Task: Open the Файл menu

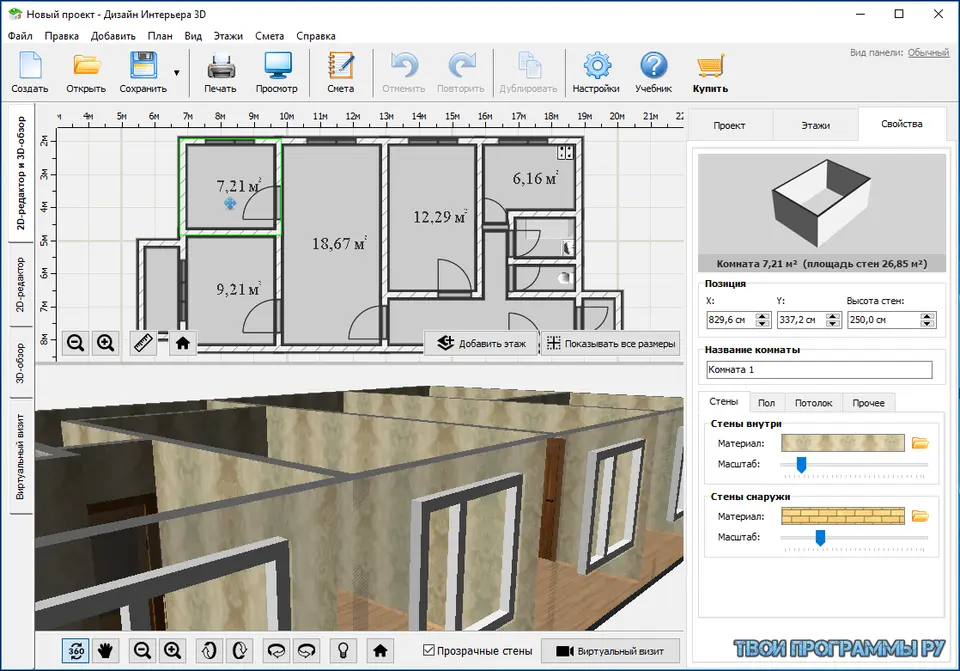Action: [x=20, y=36]
